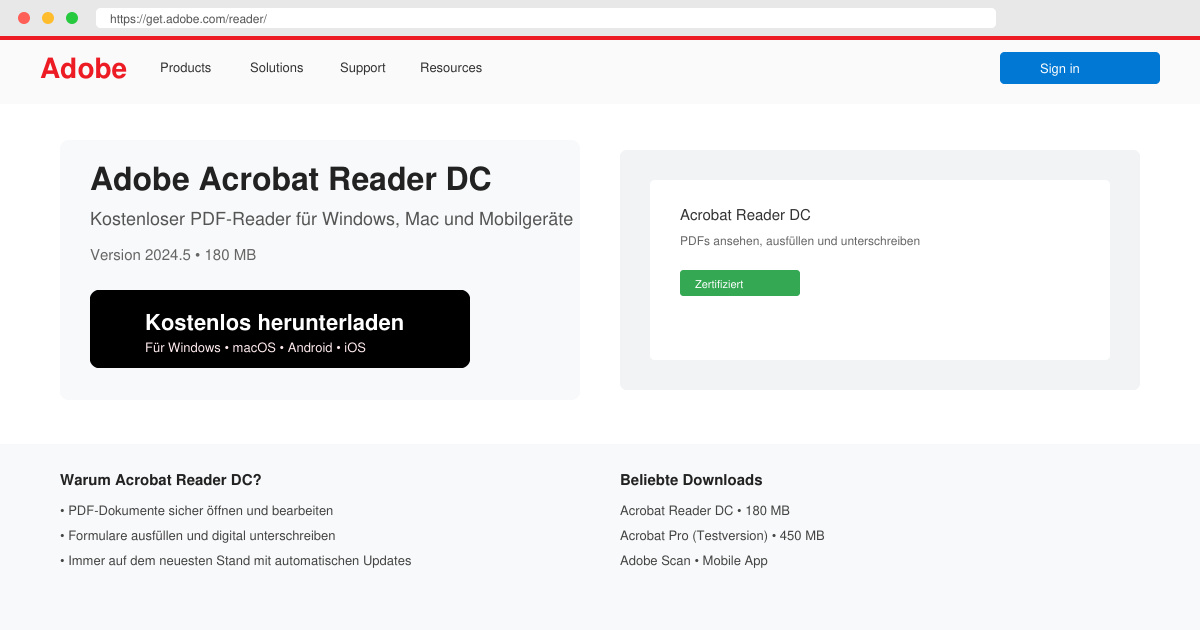The width and height of the screenshot is (1200, 630).
Task: Click the green Zertifiziert badge
Action: click(740, 283)
